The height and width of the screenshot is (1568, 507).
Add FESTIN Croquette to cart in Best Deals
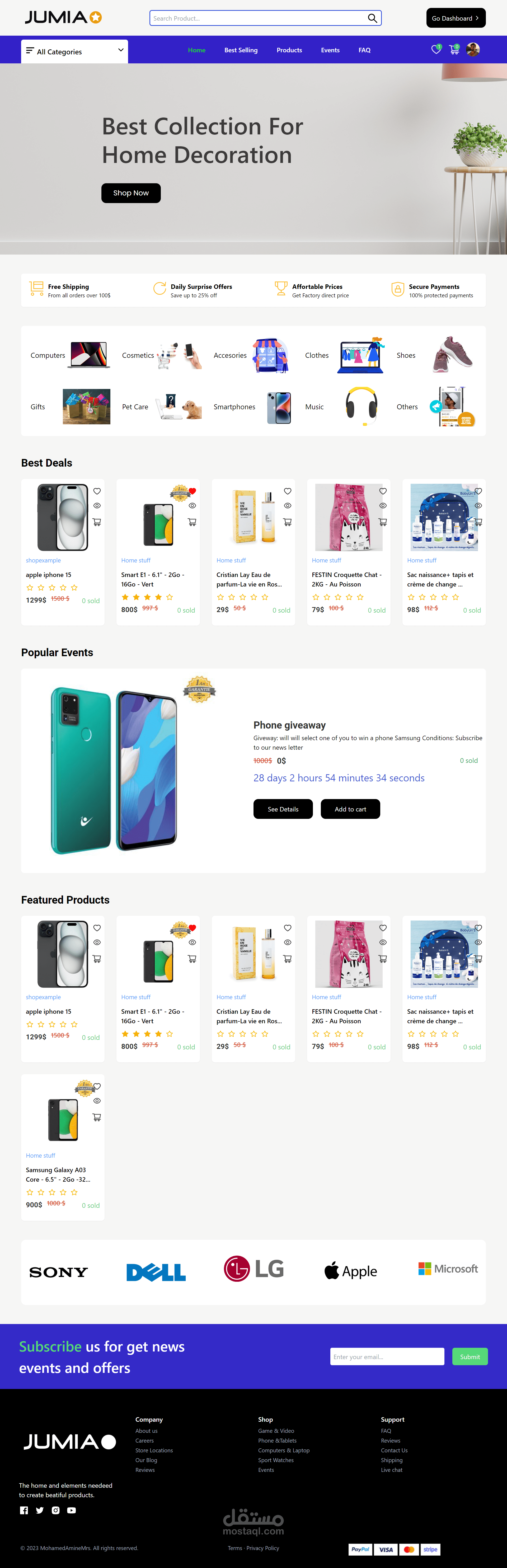tap(383, 522)
